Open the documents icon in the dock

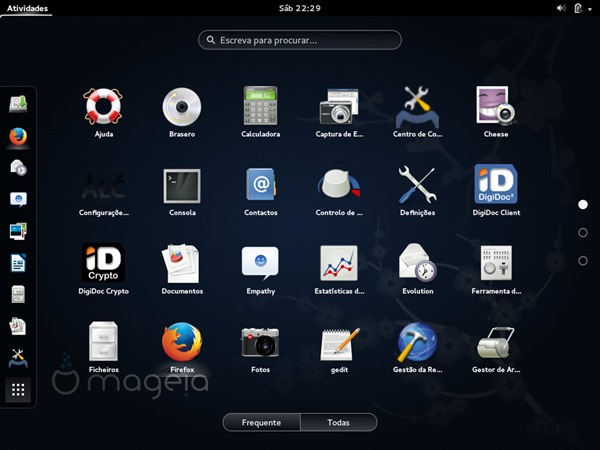18,326
